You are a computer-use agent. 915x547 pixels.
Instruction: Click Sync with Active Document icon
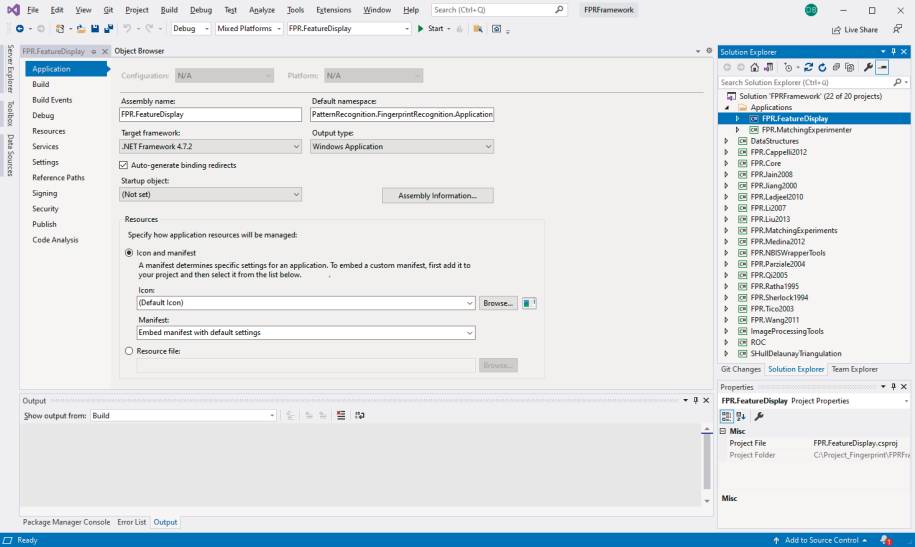(x=808, y=67)
